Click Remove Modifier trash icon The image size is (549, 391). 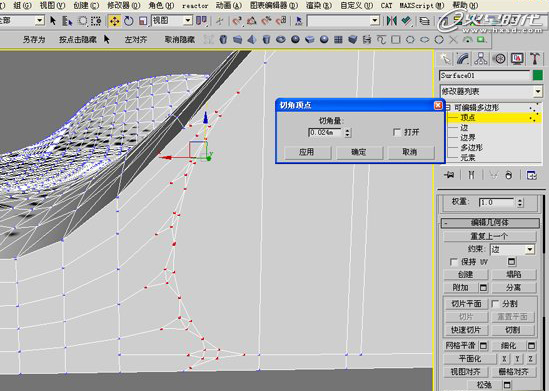tap(508, 175)
